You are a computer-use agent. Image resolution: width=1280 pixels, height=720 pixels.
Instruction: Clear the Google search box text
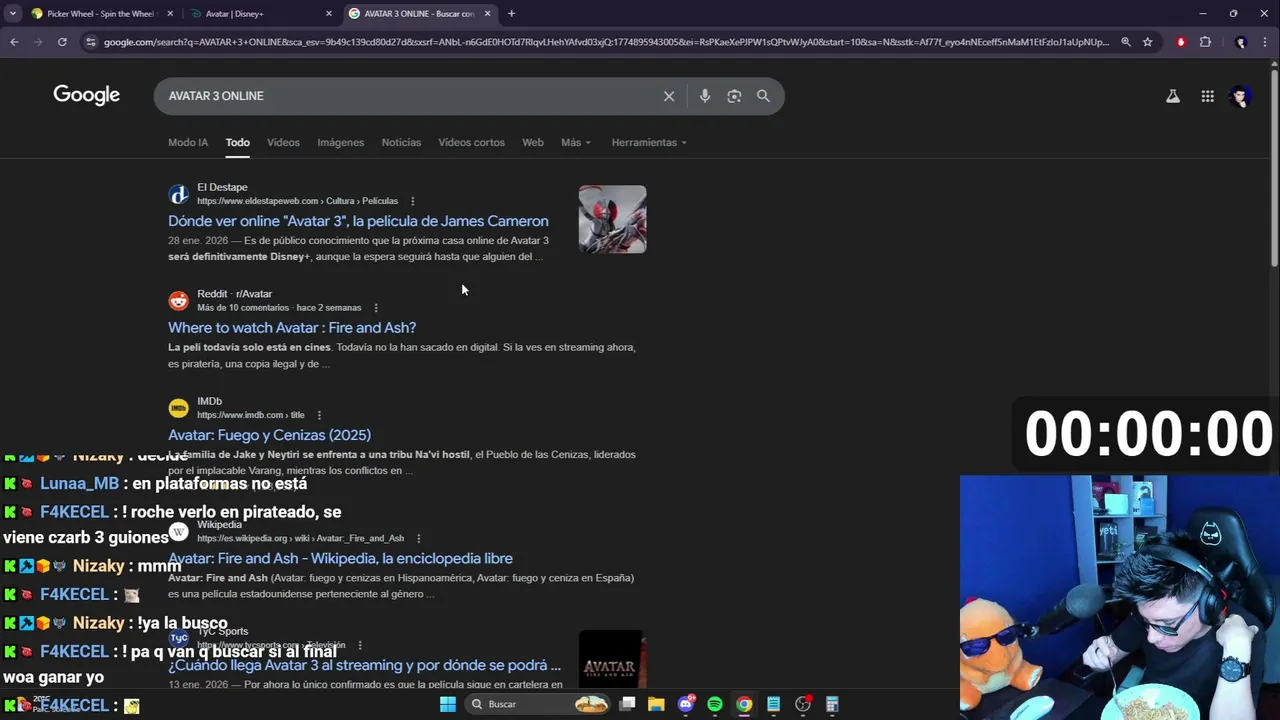tap(669, 96)
